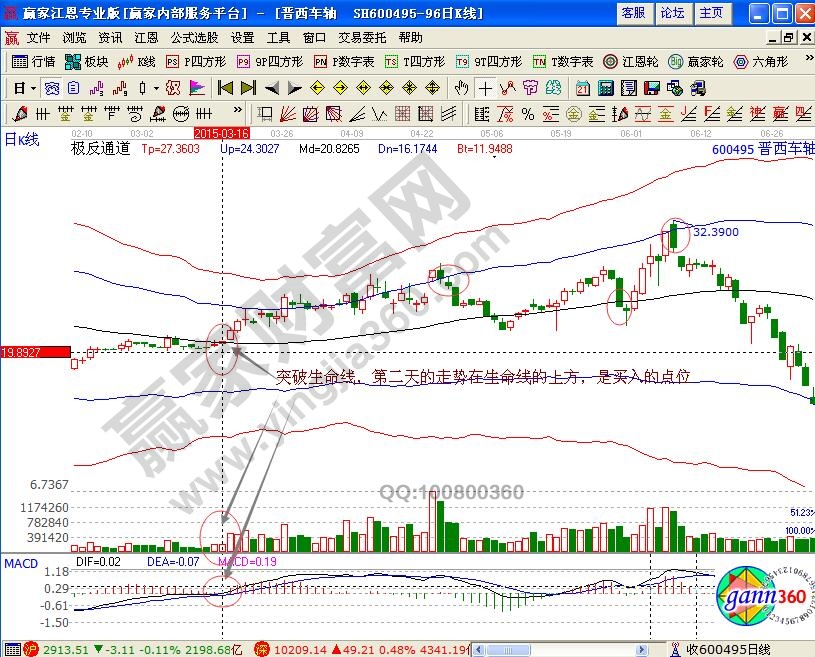
Task: Open the 浏览 menu
Action: pyautogui.click(x=74, y=37)
